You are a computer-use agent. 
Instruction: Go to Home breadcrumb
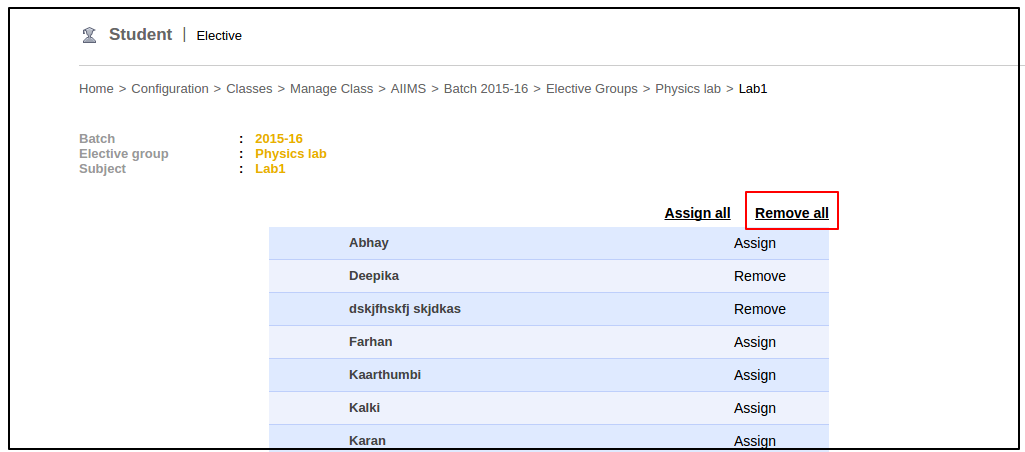[96, 89]
